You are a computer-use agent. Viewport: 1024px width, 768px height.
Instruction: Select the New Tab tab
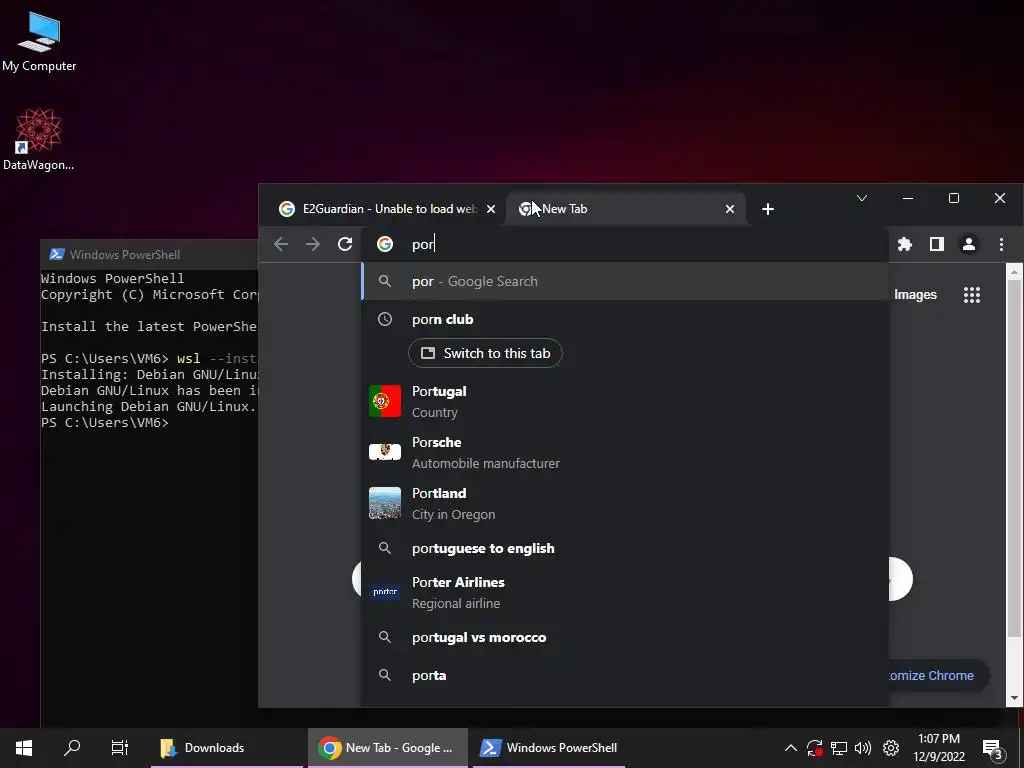[626, 209]
